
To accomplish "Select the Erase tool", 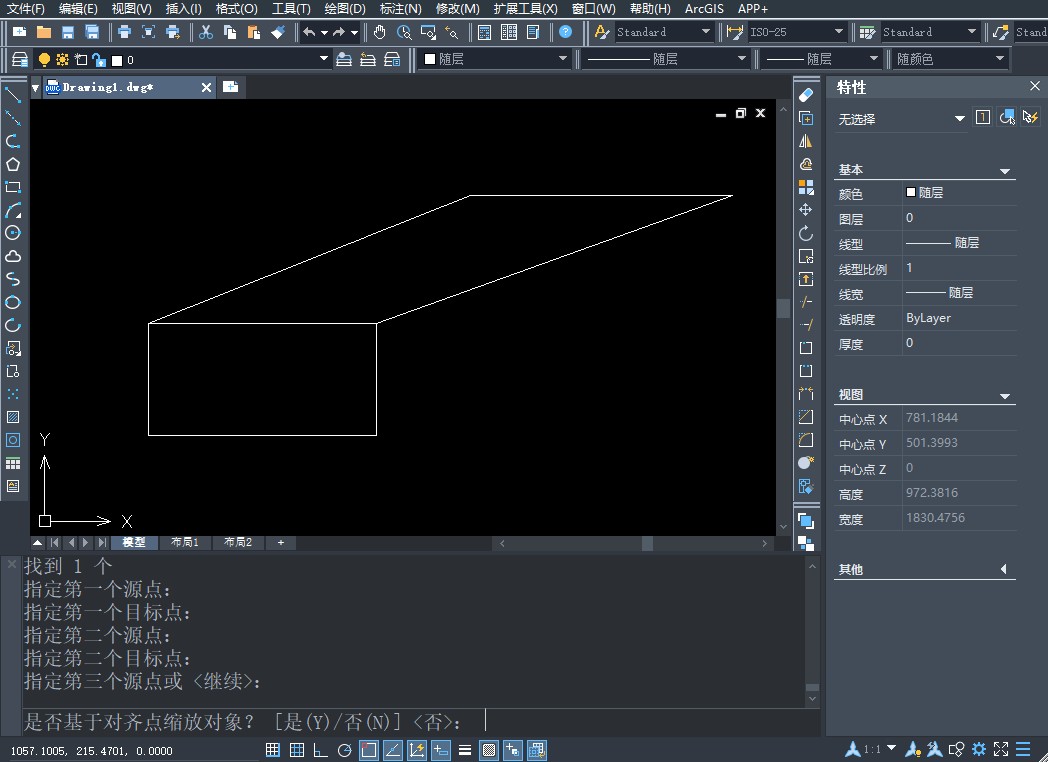I will pos(806,95).
